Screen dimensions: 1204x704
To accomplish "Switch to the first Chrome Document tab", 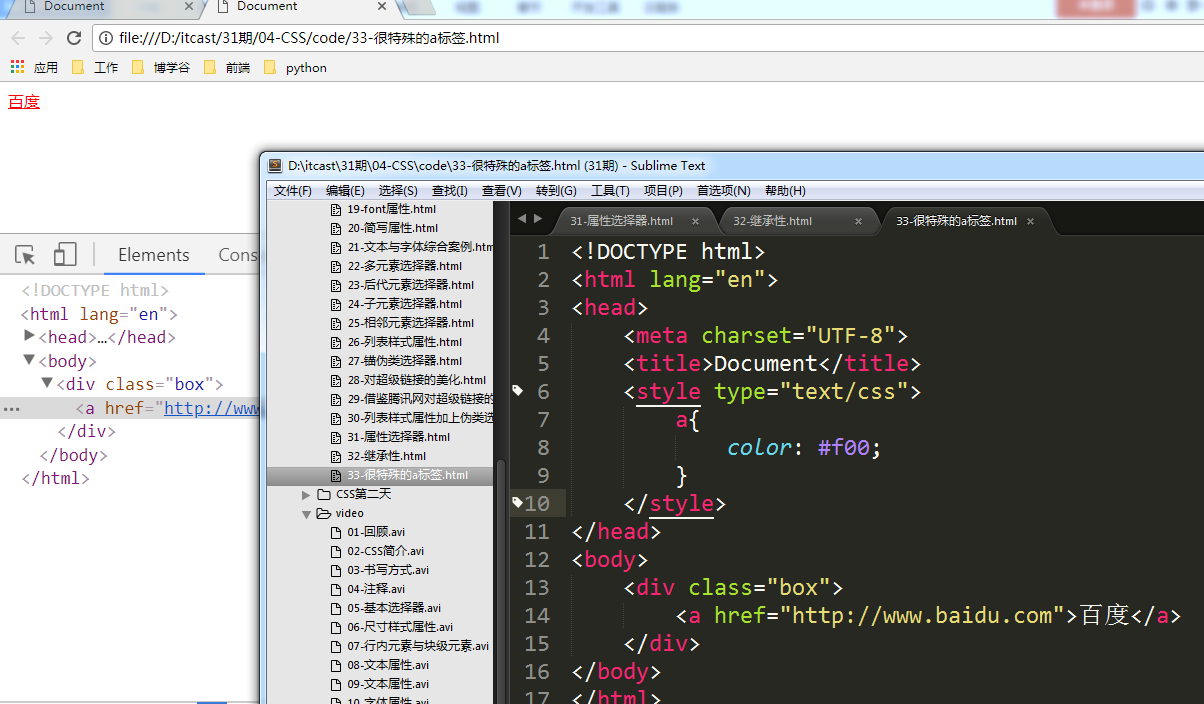I will coord(104,7).
